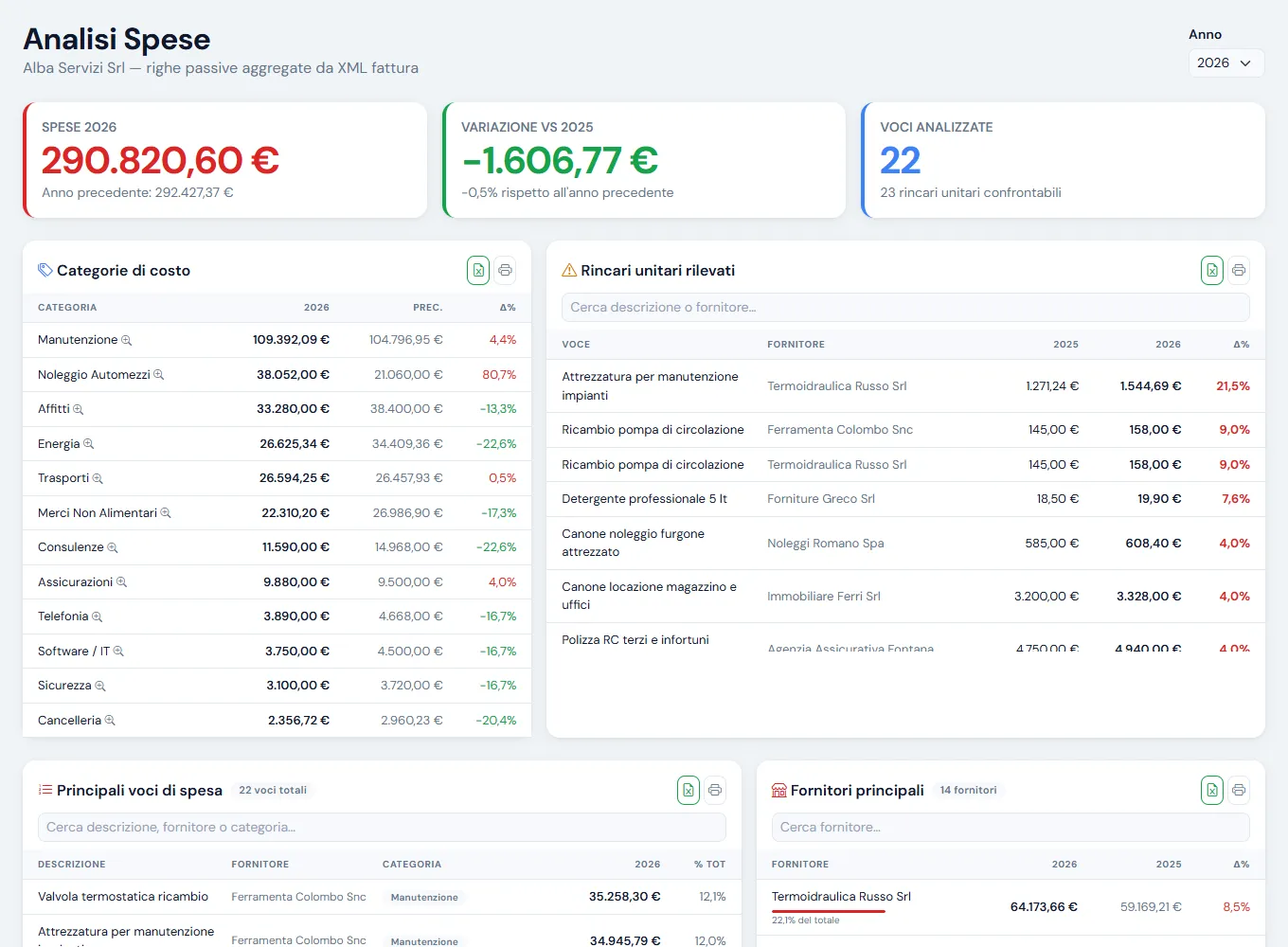The height and width of the screenshot is (947, 1288).
Task: Select the FORNITORE header in Rincari unitari
Action: (796, 345)
